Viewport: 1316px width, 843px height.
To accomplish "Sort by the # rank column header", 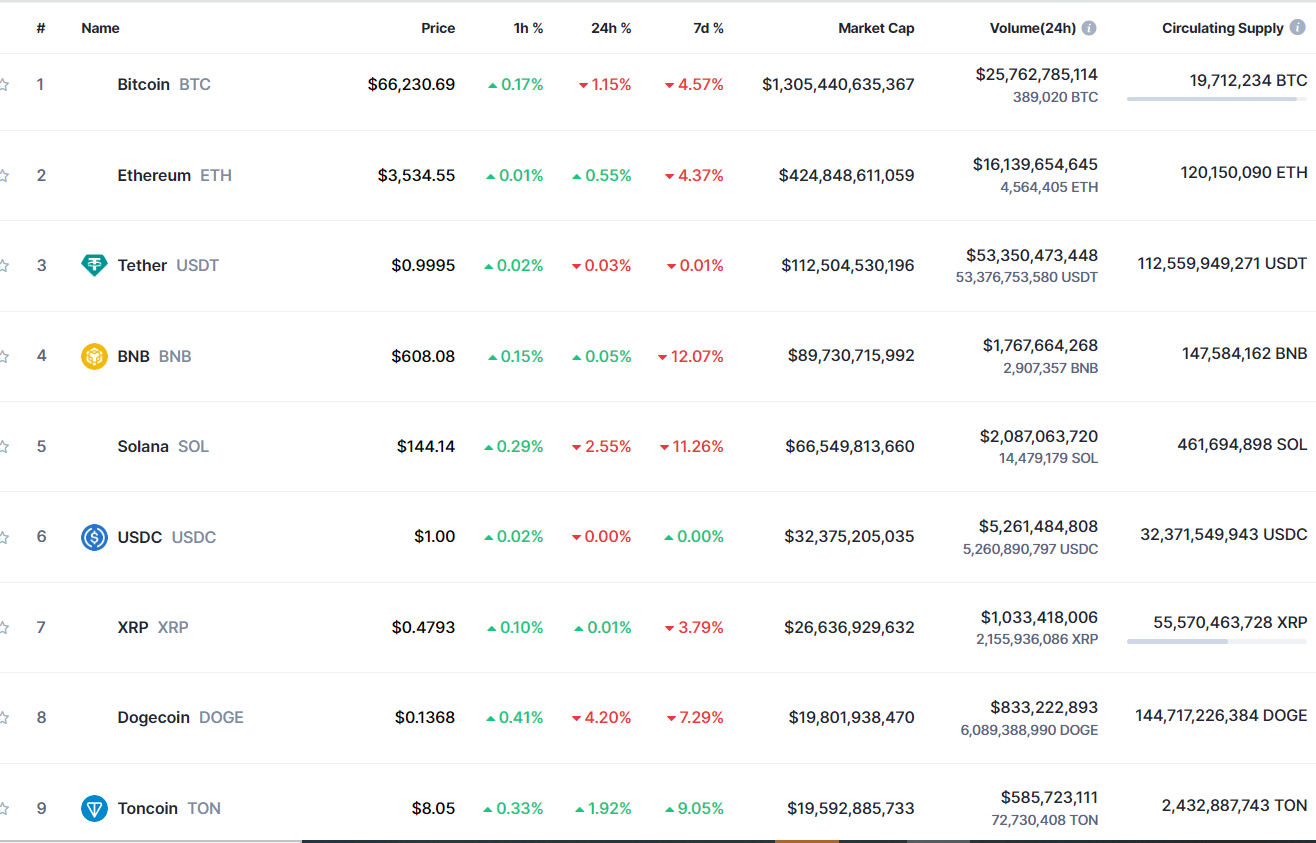I will [x=41, y=28].
